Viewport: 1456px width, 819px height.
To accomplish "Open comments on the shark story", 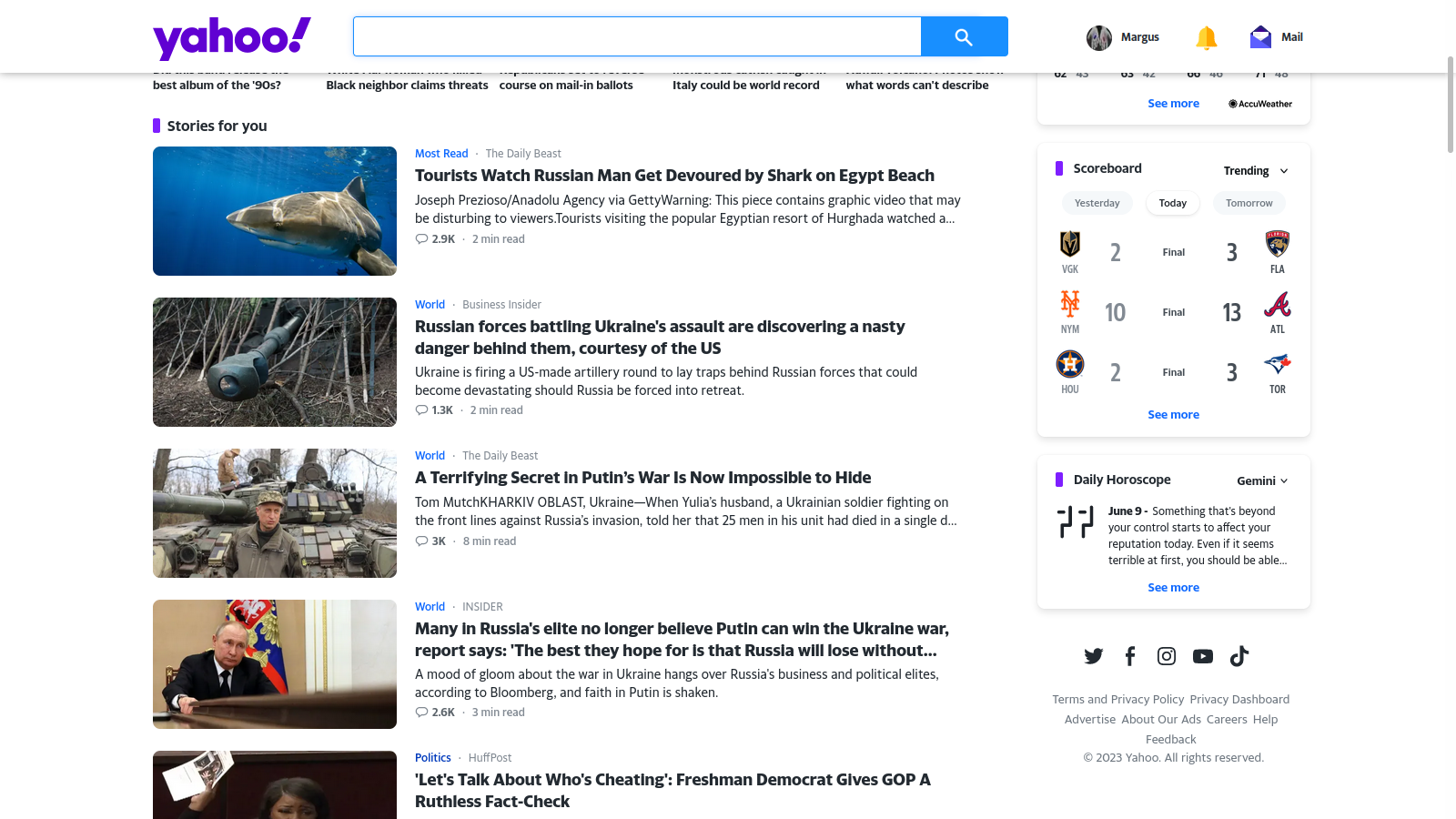I will pyautogui.click(x=435, y=239).
